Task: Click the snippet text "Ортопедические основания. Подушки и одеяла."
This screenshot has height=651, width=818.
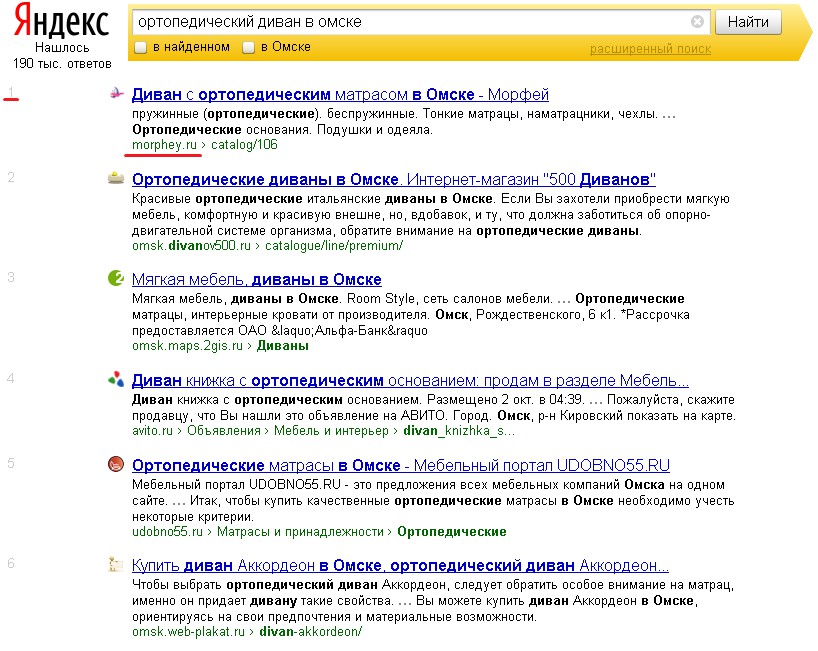Action: pos(282,129)
